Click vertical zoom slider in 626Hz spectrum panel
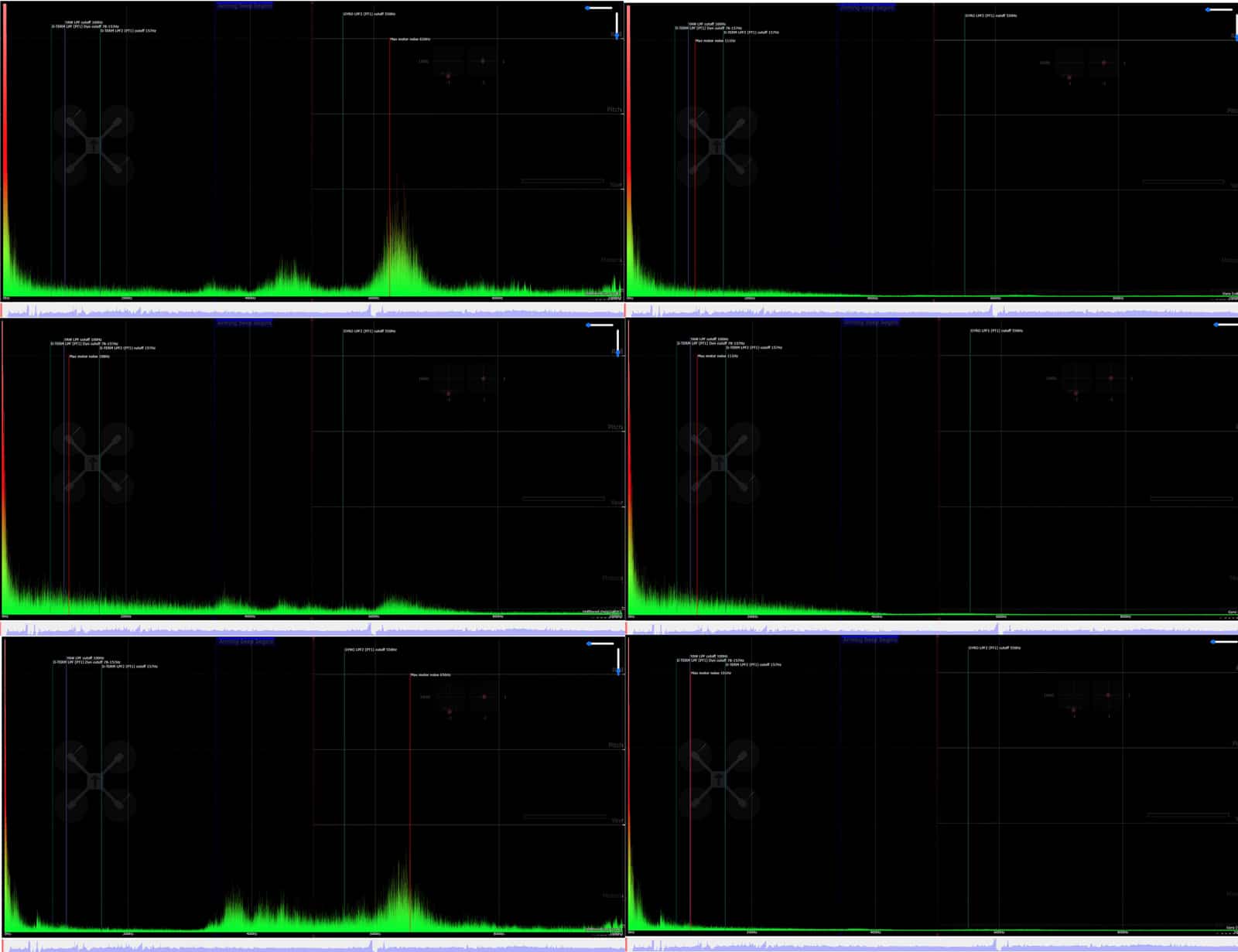Screen dimensions: 1238x952 (x=617, y=26)
